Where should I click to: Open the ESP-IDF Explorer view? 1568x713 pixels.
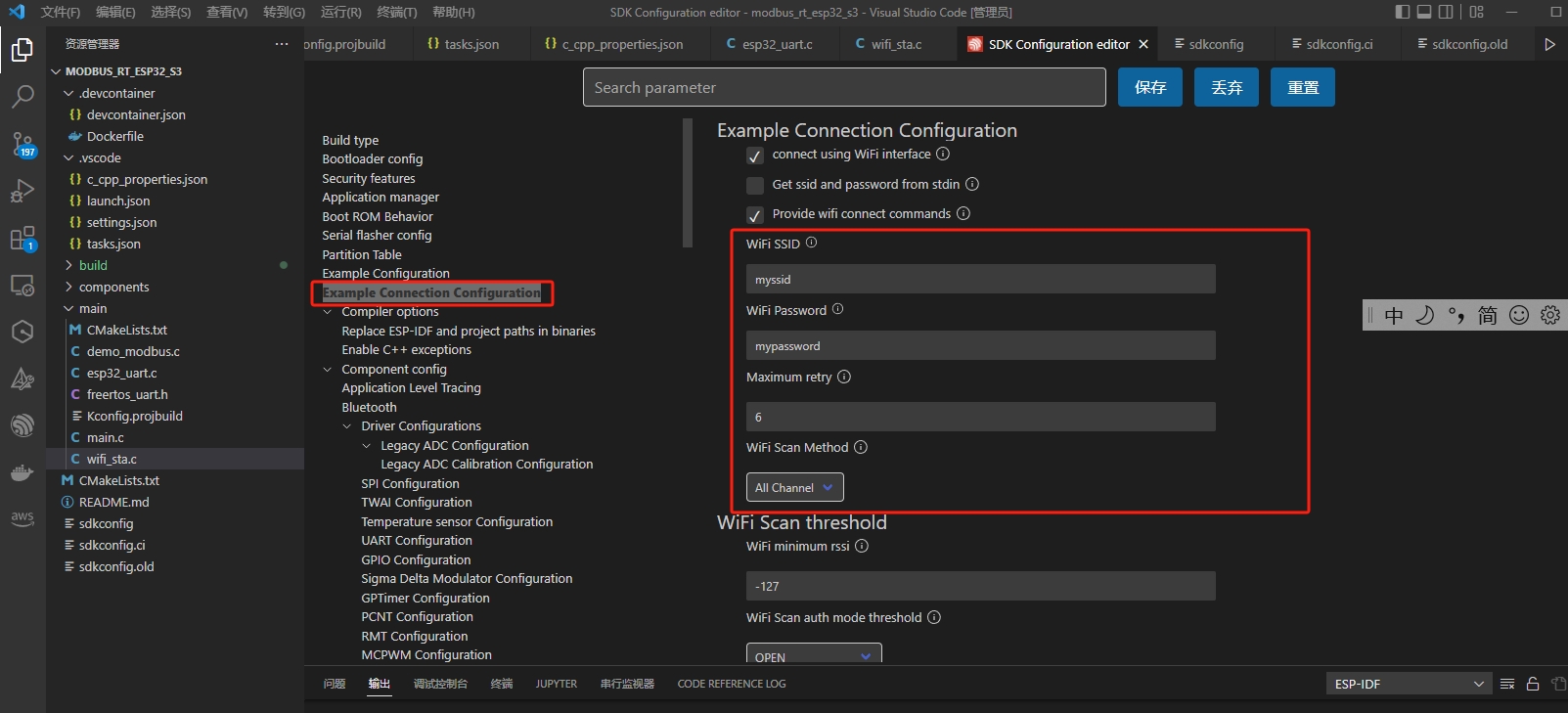[22, 425]
